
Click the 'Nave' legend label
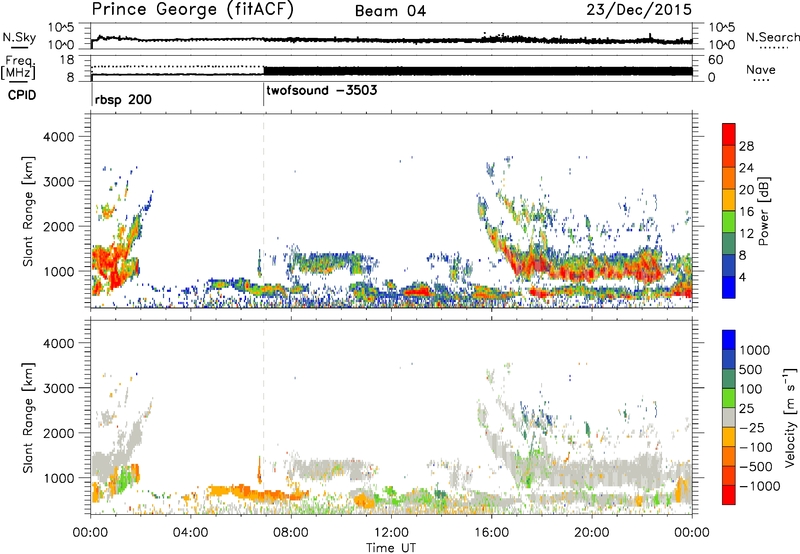point(761,69)
